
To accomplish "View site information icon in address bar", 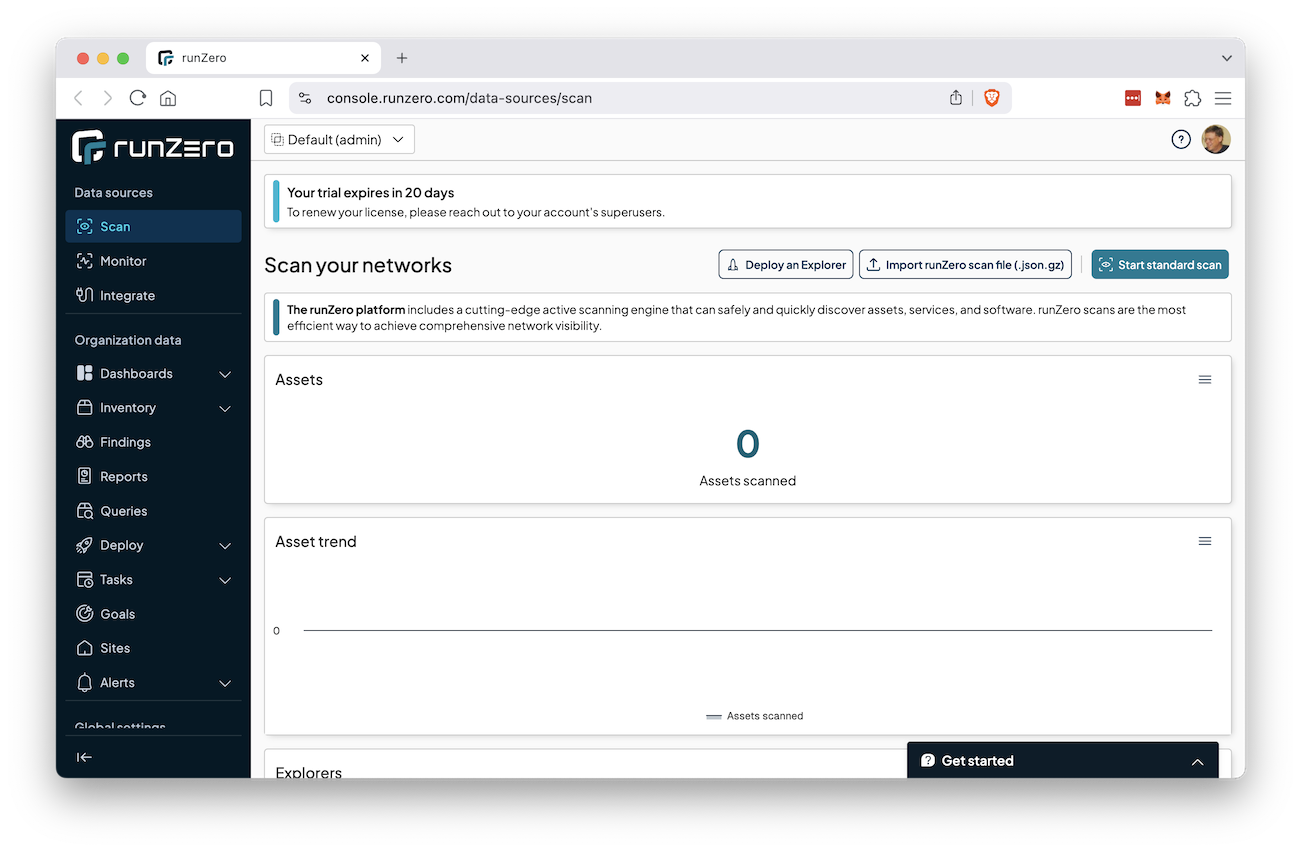I will (x=305, y=98).
